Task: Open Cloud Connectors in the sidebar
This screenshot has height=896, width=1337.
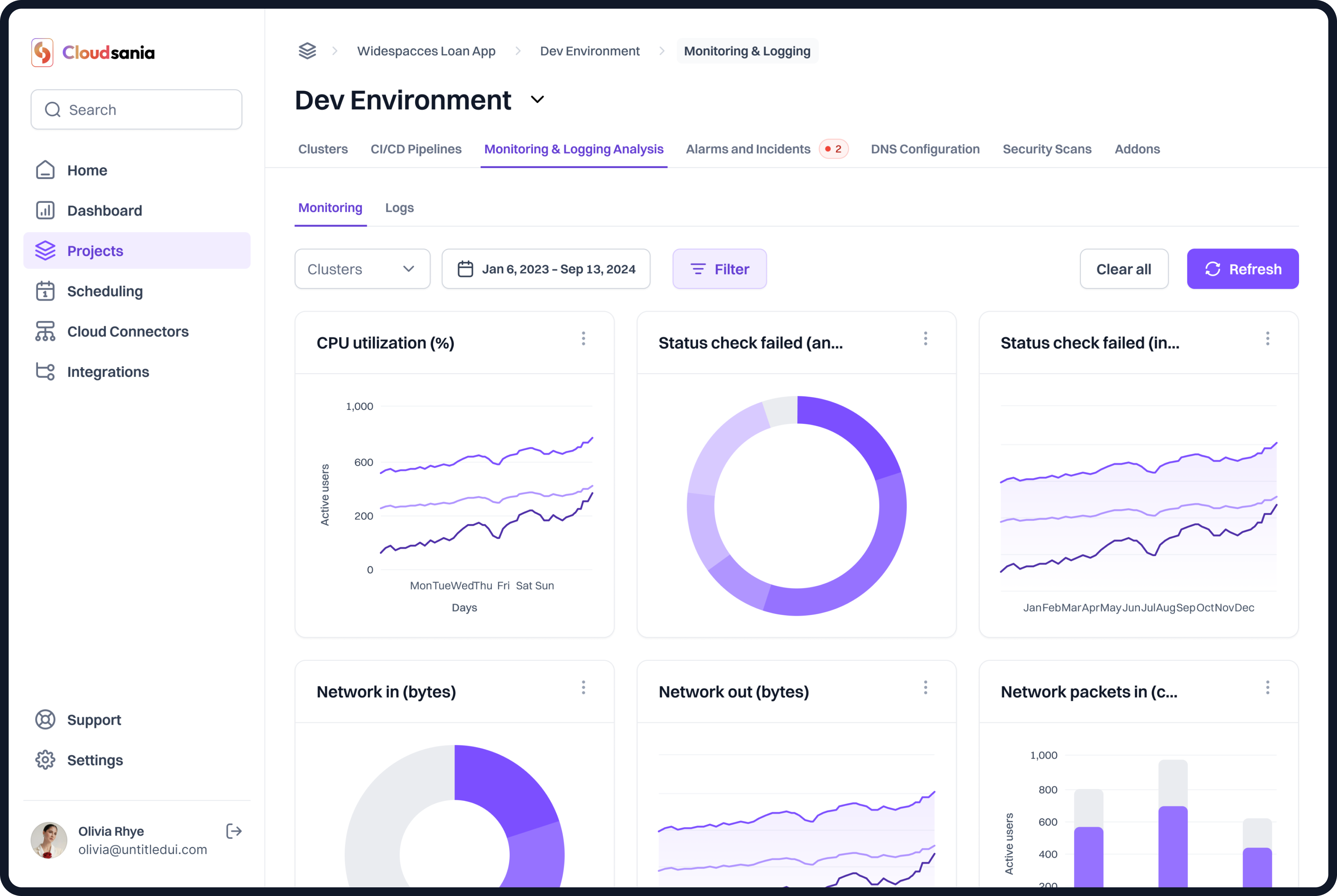Action: tap(137, 332)
